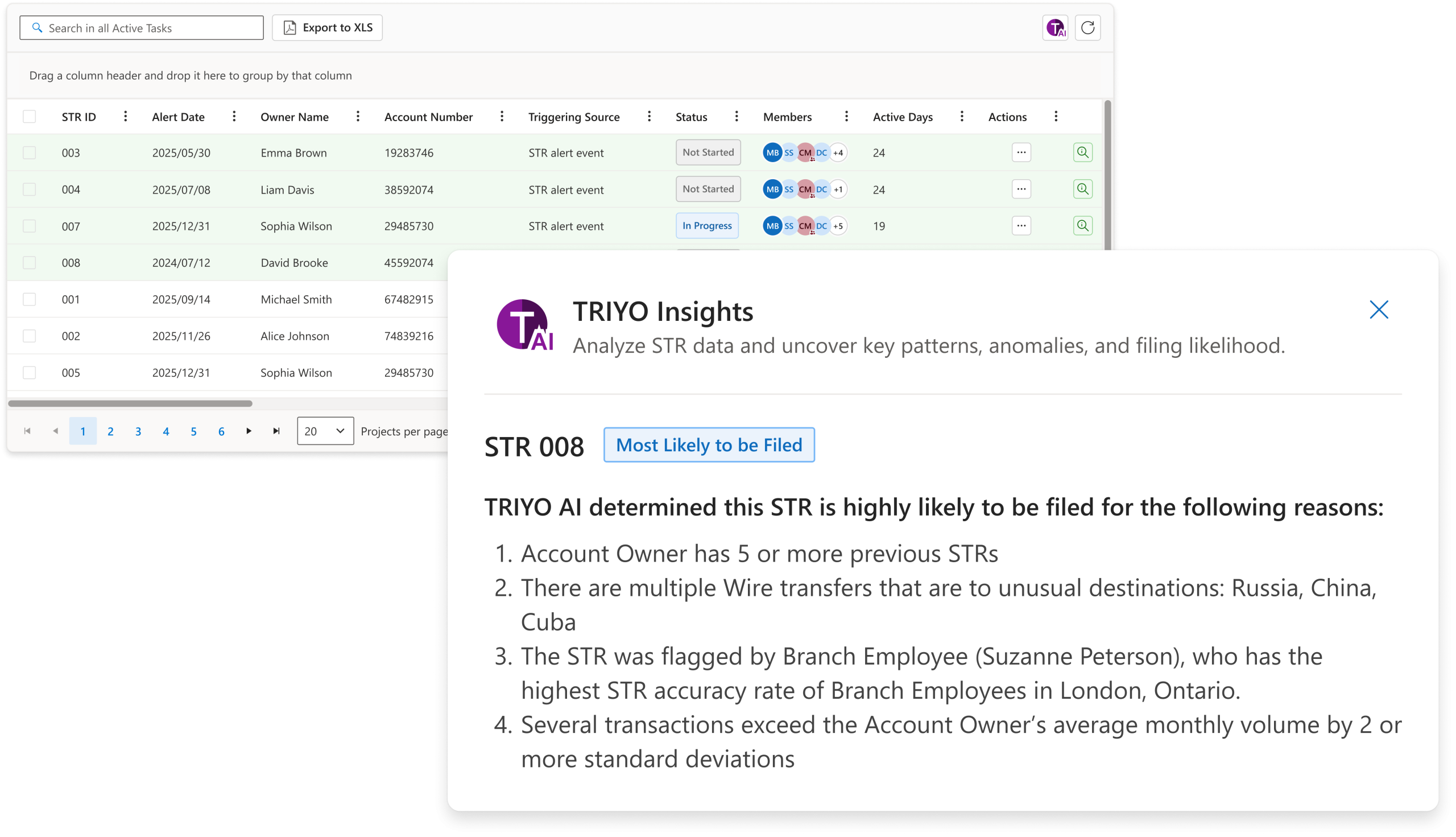This screenshot has width=1456, height=837.
Task: Close the TRIYO Insights panel
Action: (x=1379, y=310)
